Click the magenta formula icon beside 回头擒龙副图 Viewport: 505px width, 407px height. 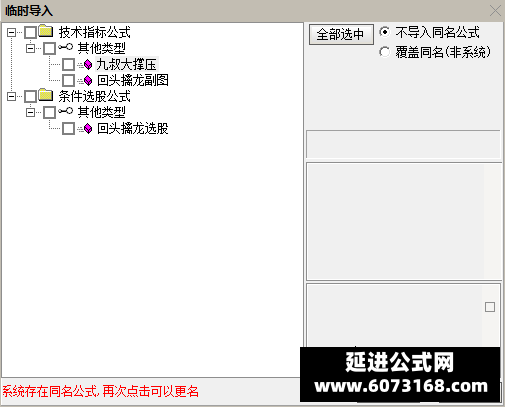88,80
